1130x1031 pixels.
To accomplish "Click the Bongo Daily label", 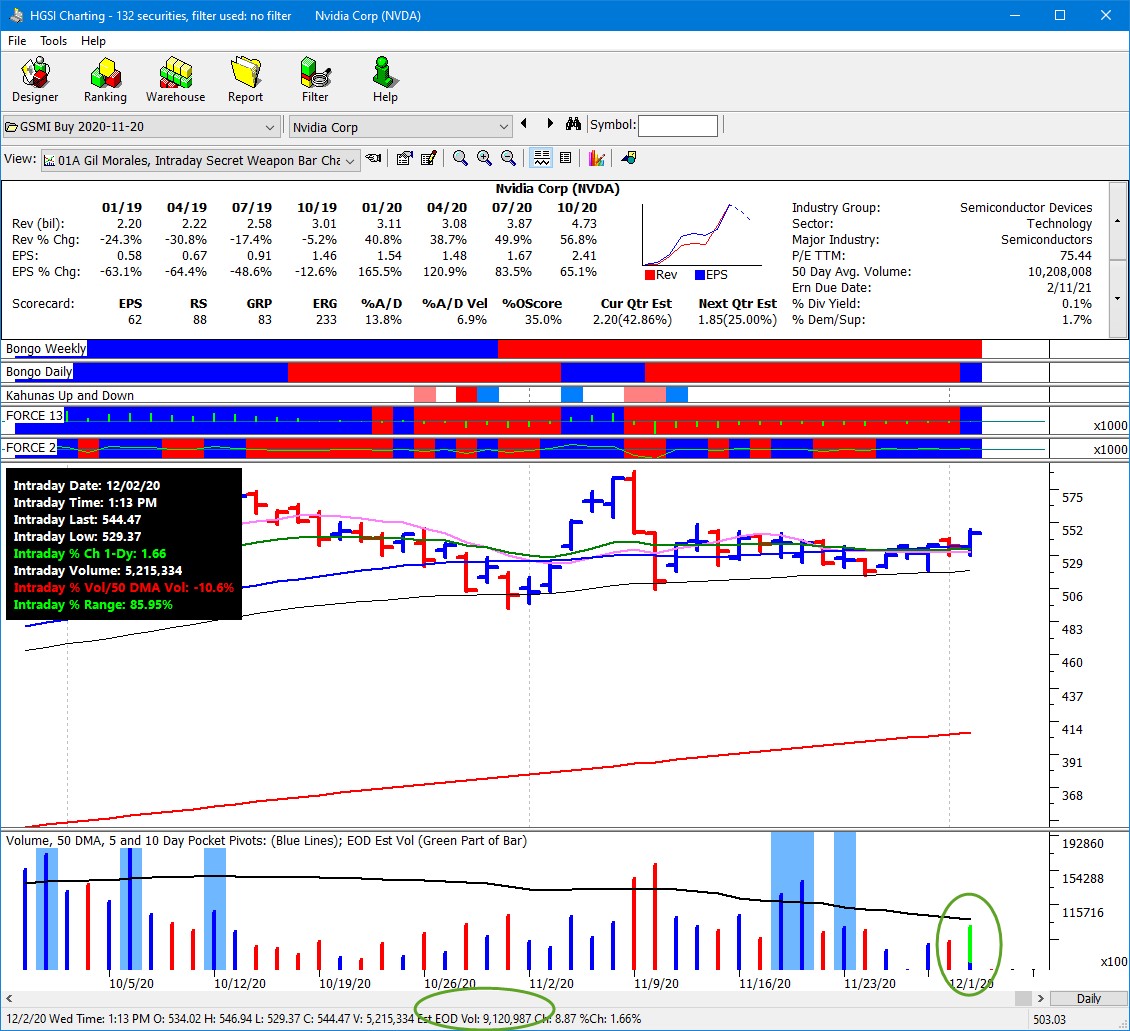I will pos(39,372).
